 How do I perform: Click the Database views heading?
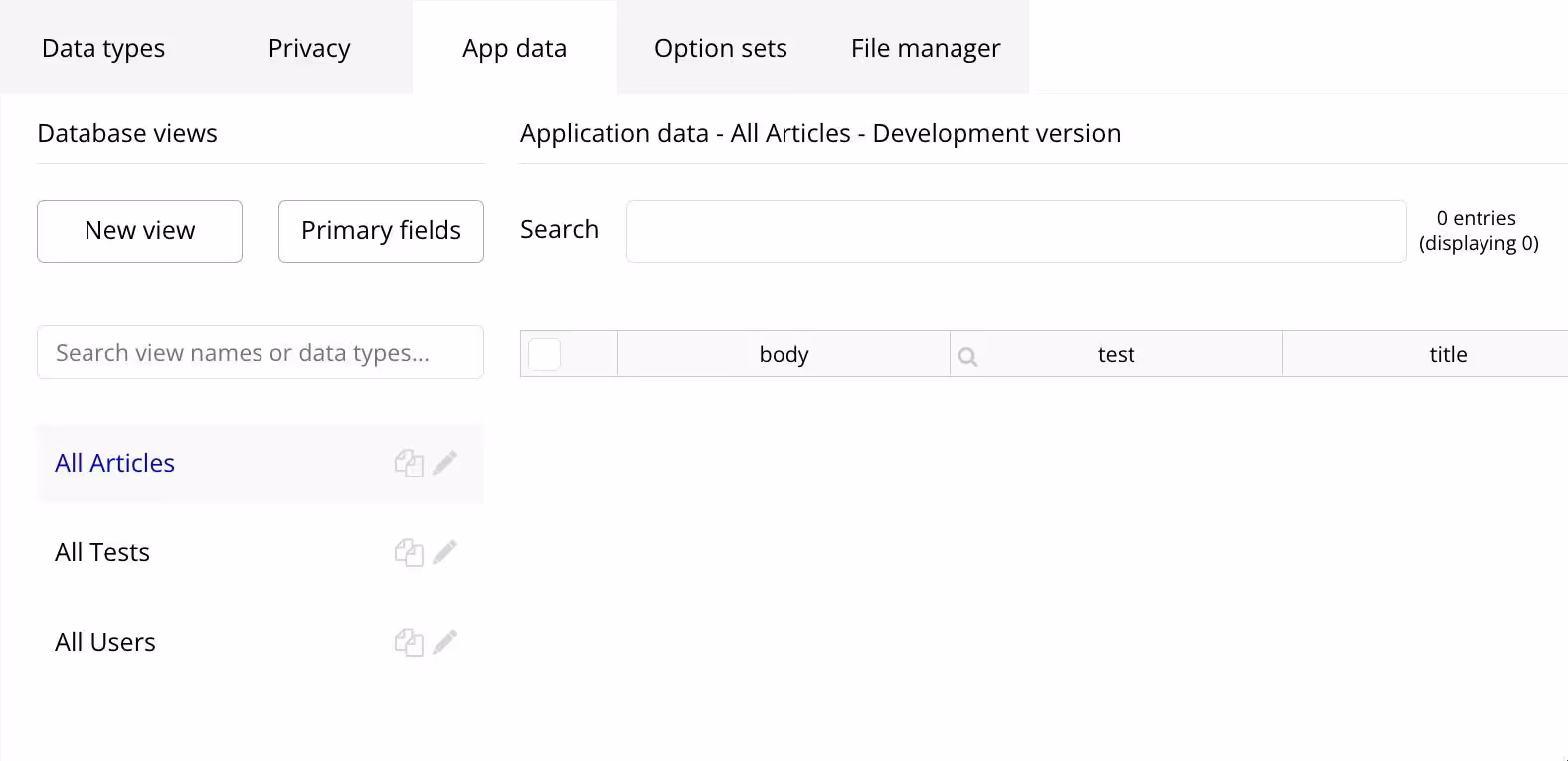coord(127,133)
